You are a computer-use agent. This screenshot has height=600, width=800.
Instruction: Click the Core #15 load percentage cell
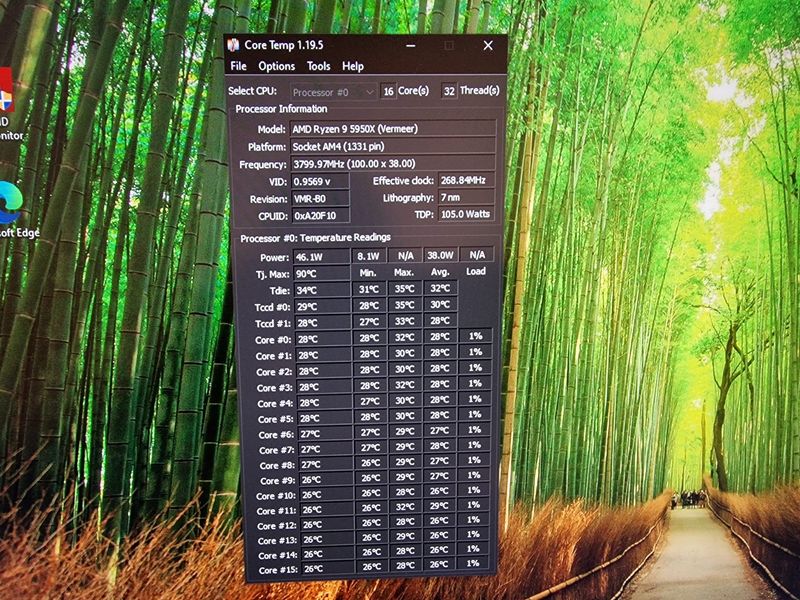click(473, 563)
